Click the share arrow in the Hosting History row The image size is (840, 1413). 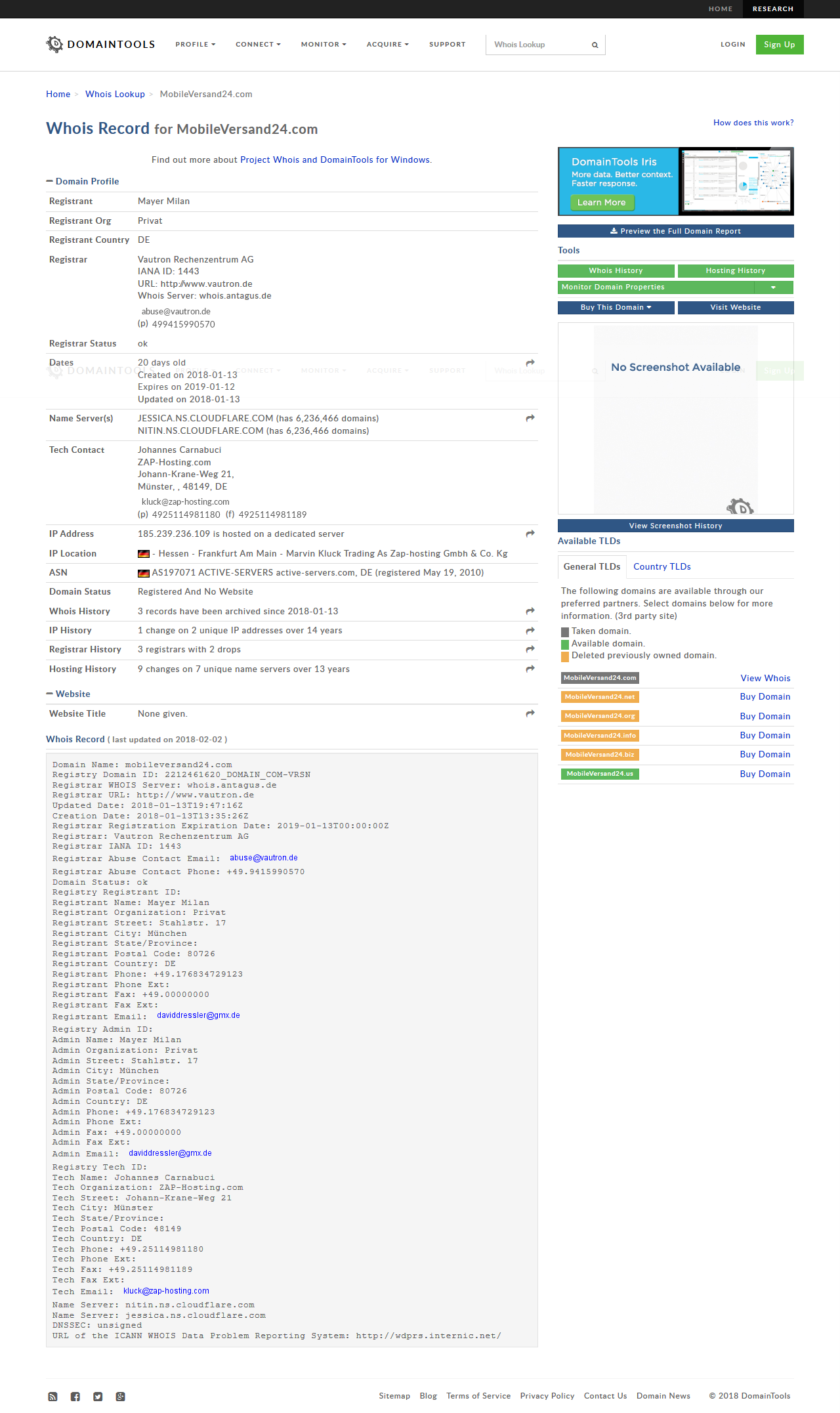coord(530,669)
